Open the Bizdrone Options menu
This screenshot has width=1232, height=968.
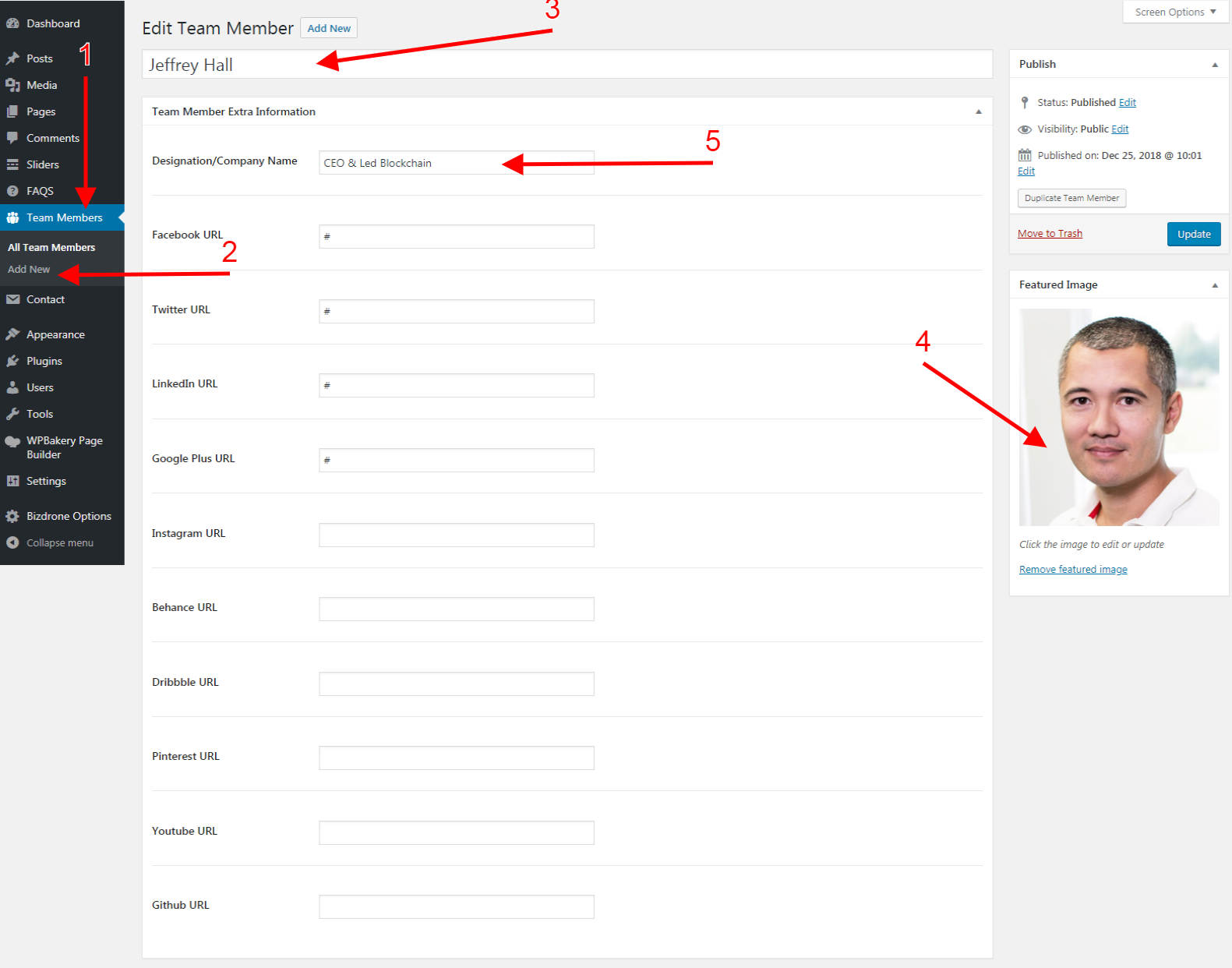62,516
